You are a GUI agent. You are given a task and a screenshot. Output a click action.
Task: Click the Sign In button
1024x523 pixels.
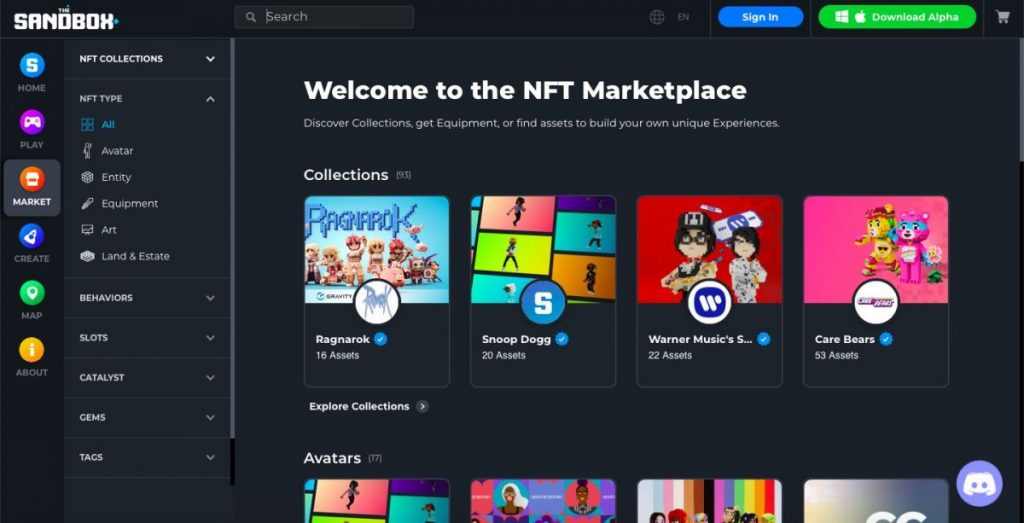[x=760, y=17]
